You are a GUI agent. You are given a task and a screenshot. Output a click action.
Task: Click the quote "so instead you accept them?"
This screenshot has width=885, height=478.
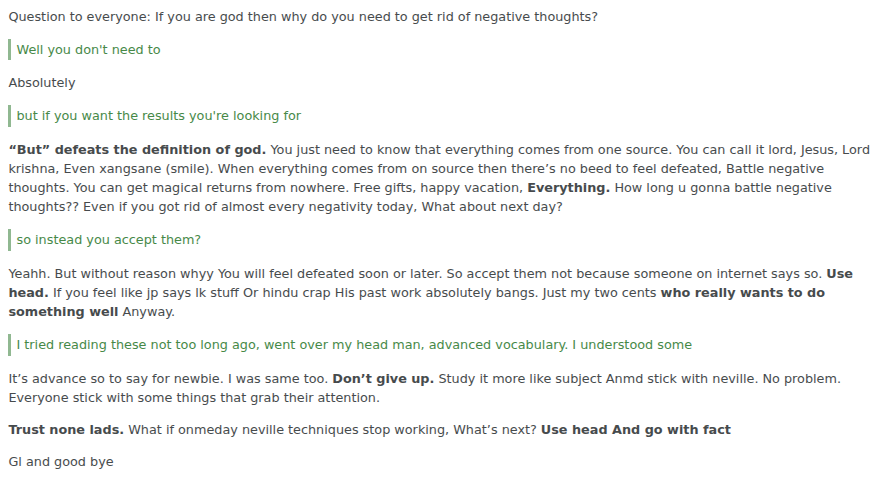108,240
